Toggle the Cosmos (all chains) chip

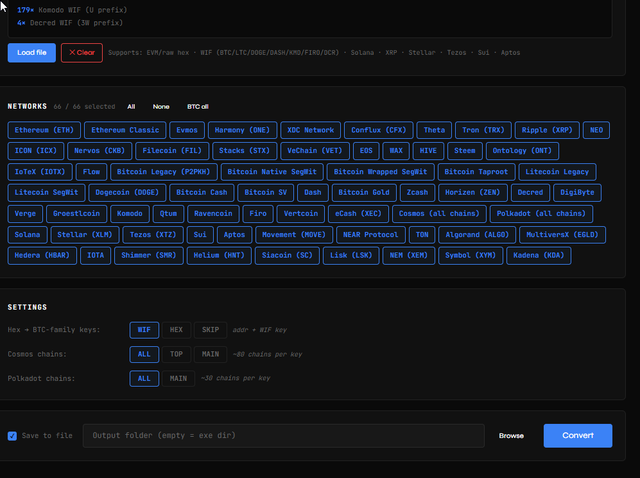439,213
